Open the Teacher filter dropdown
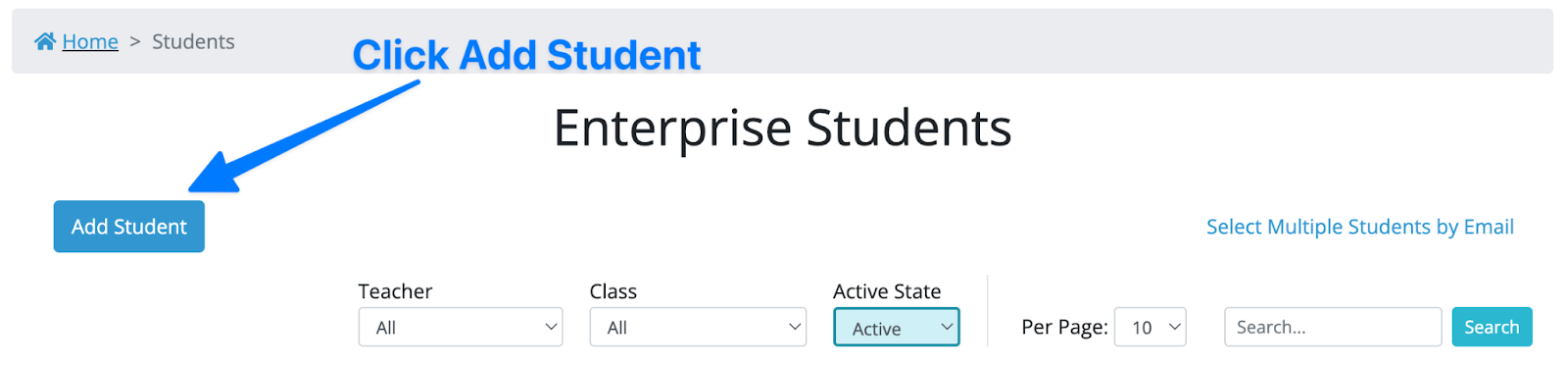This screenshot has height=366, width=1568. pos(461,327)
